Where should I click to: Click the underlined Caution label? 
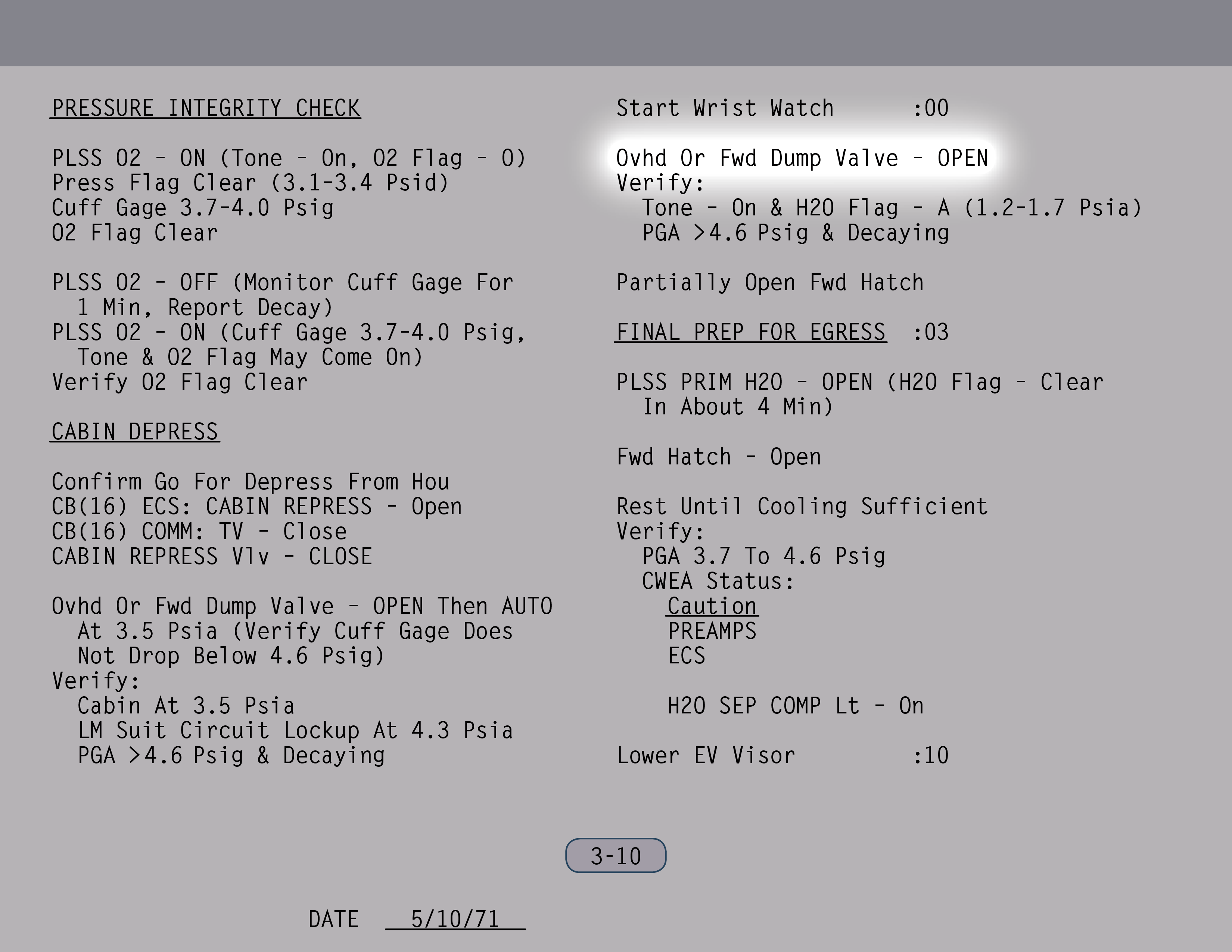pyautogui.click(x=712, y=606)
